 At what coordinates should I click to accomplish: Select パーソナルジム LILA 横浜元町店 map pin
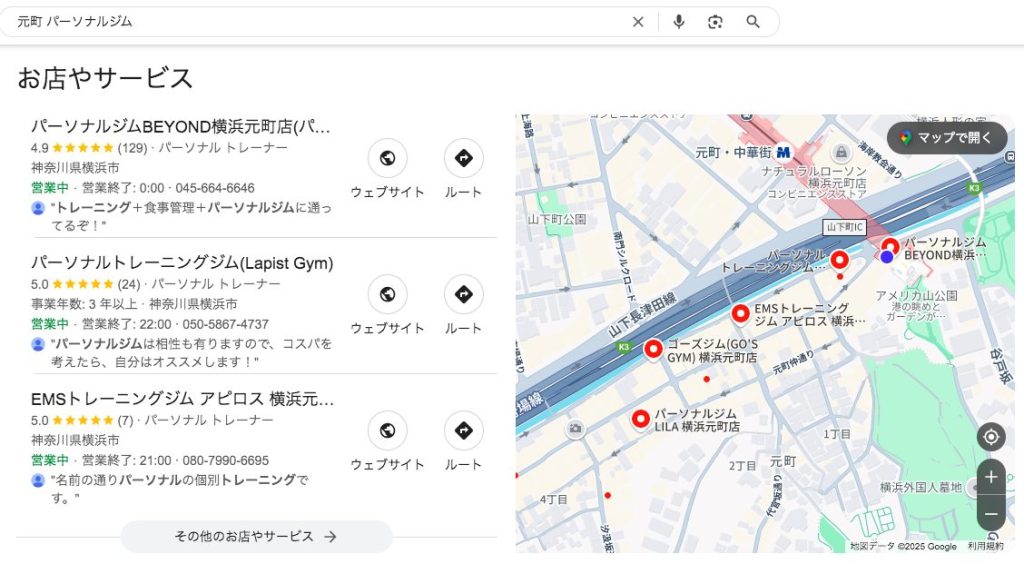coord(641,418)
